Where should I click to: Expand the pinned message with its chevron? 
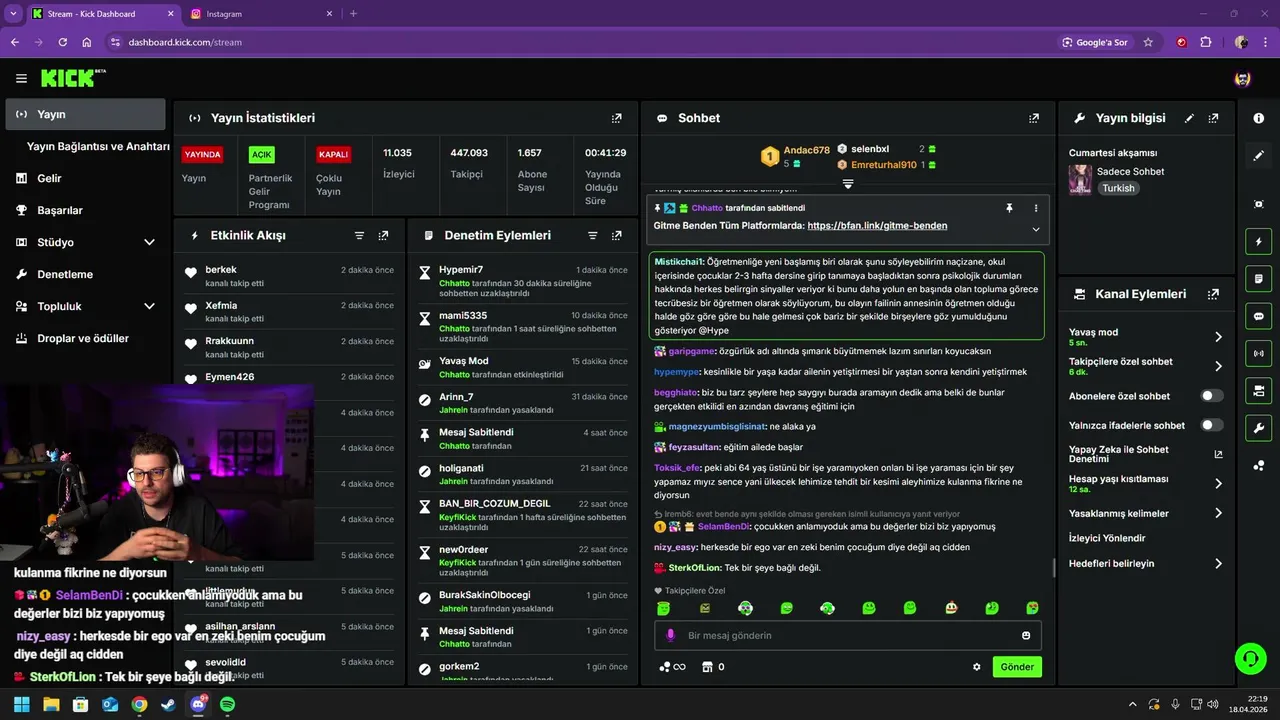(1036, 229)
